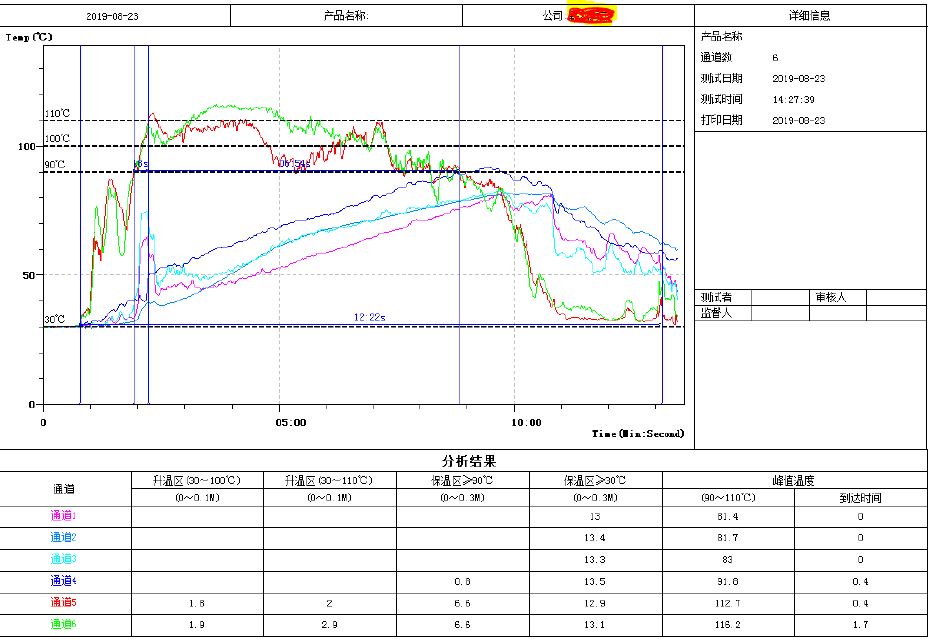Click the 审核人 signature field
This screenshot has width=933, height=642.
(830, 297)
